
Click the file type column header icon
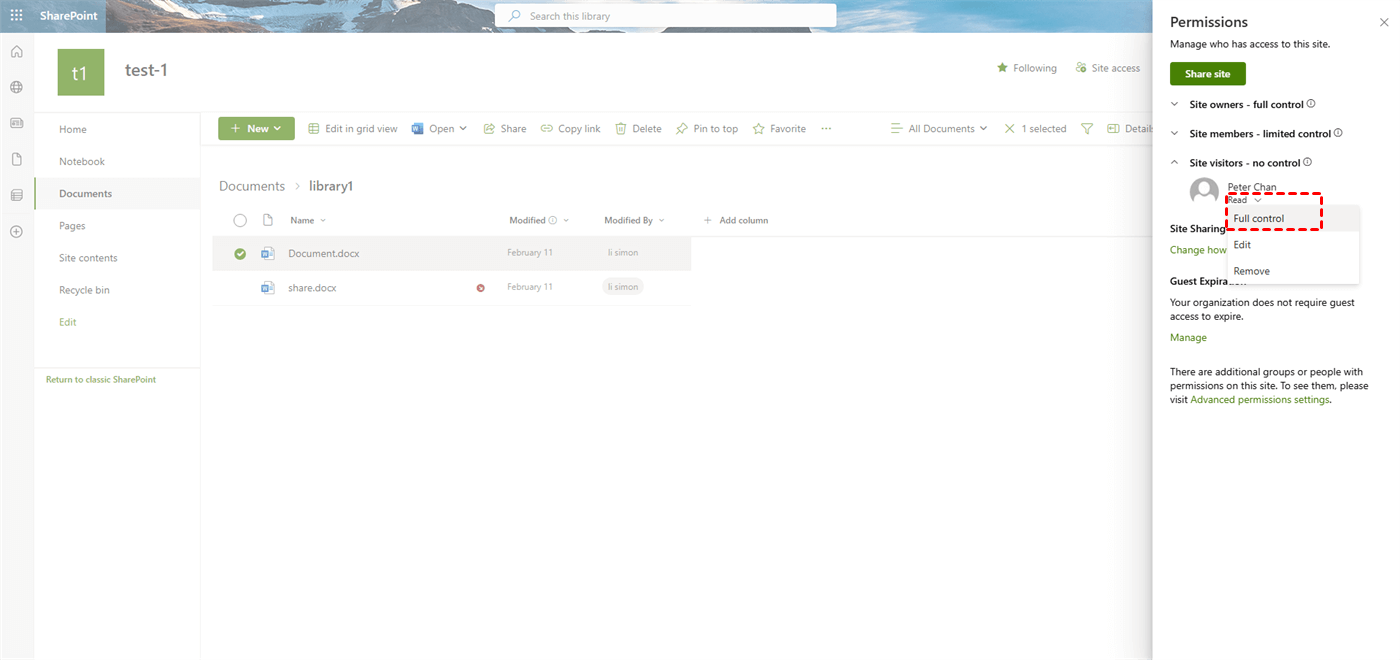(x=267, y=220)
